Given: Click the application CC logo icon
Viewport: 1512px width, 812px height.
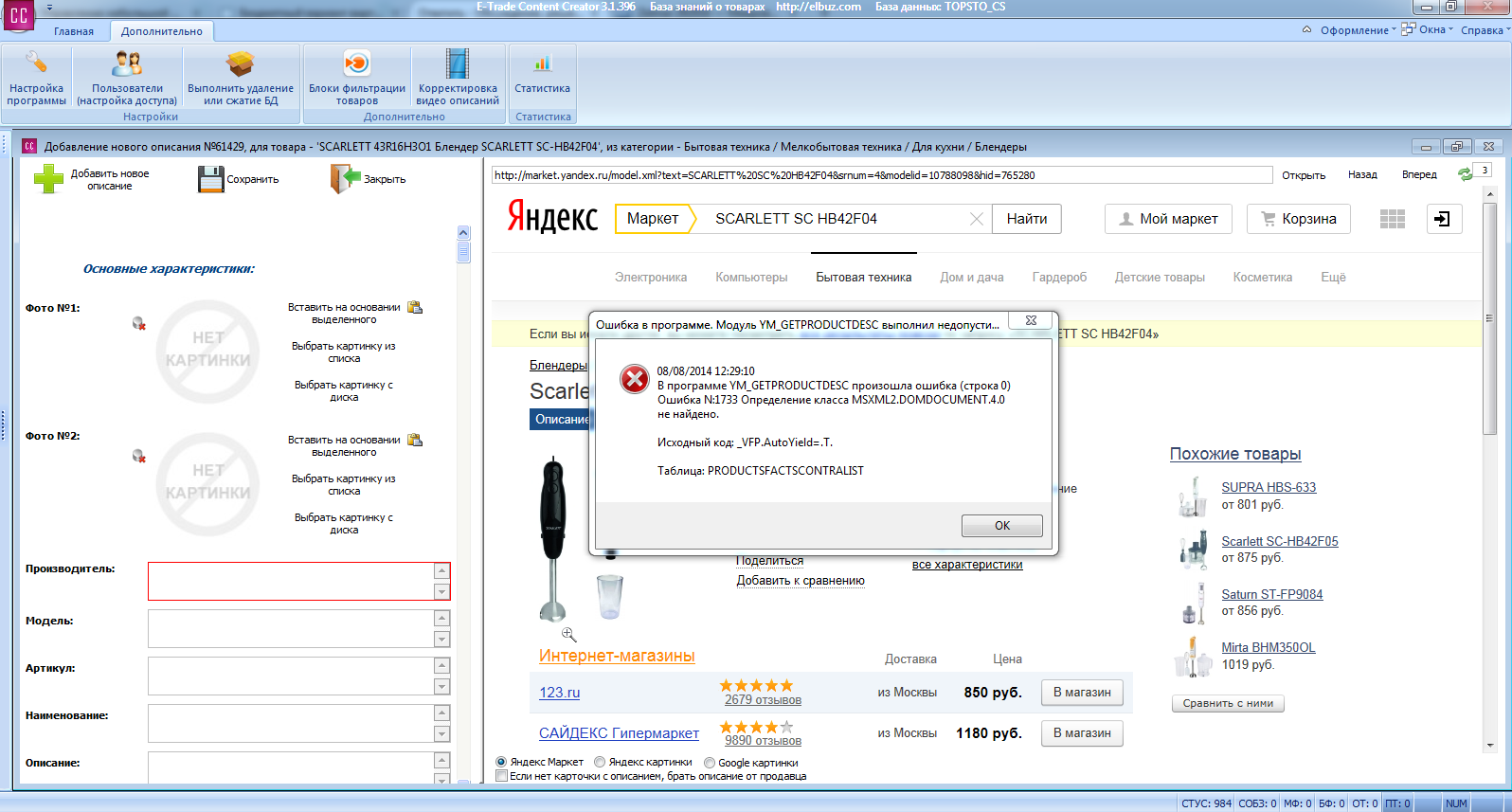Looking at the screenshot, I should pyautogui.click(x=19, y=16).
